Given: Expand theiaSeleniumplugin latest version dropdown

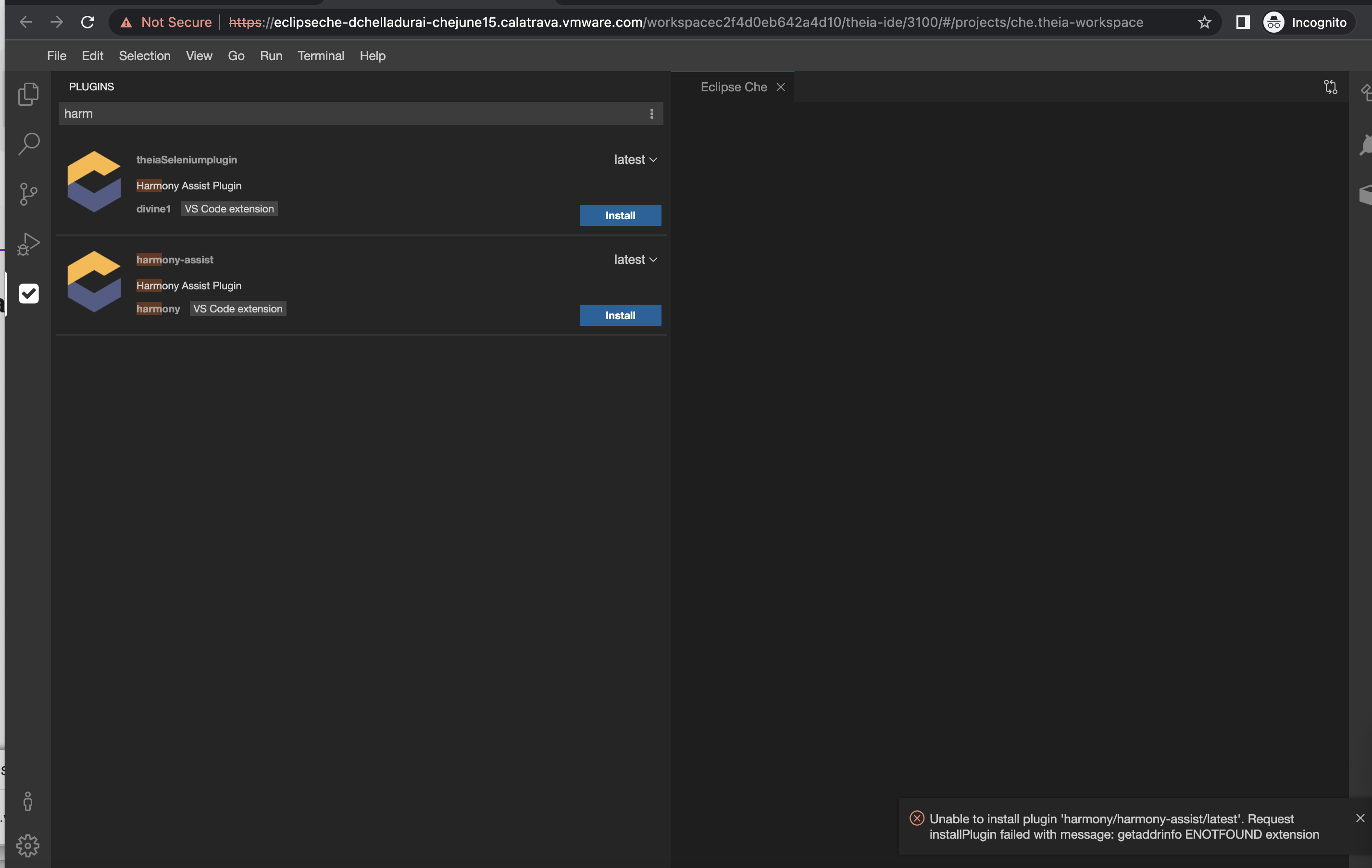Looking at the screenshot, I should click(x=636, y=160).
